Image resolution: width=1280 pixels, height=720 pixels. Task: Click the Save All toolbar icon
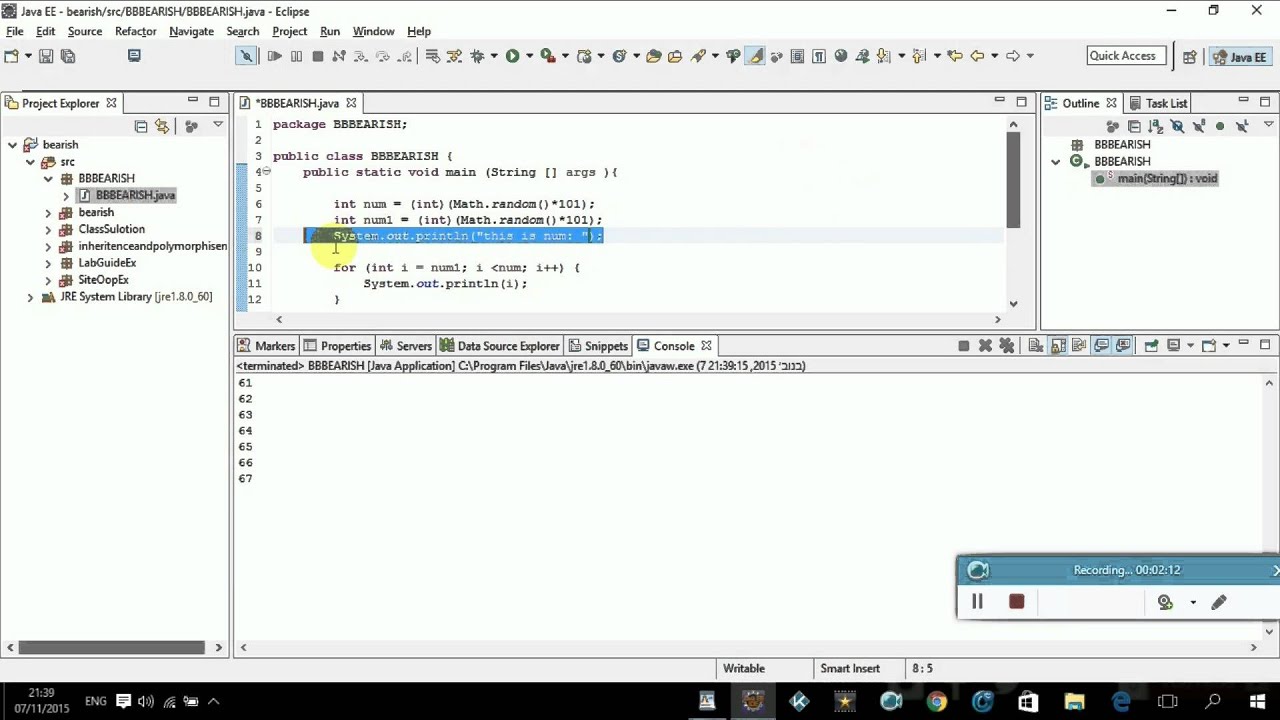pyautogui.click(x=68, y=56)
